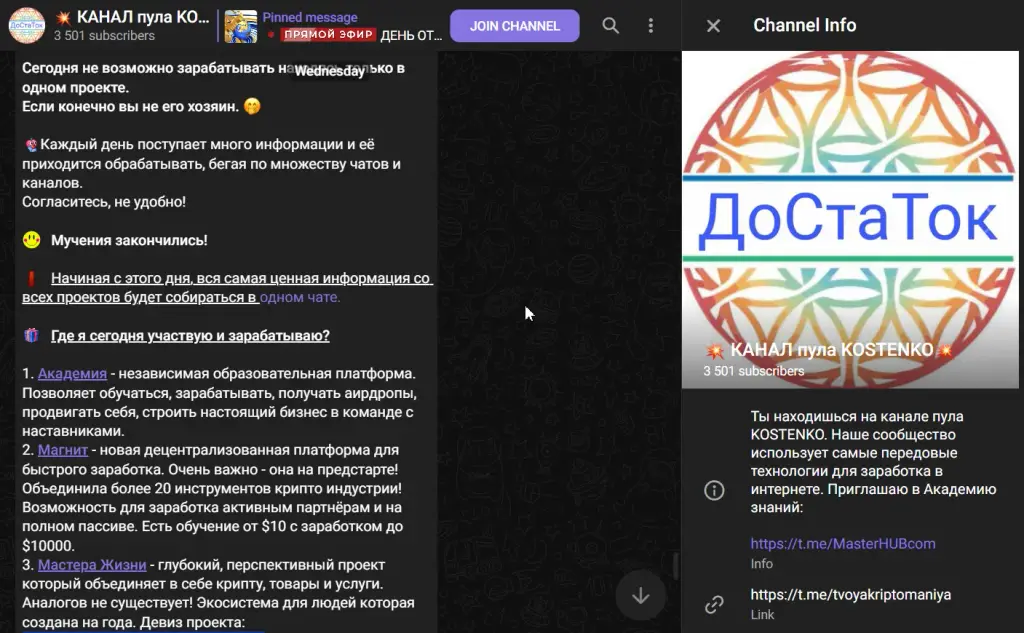Click the info circle icon beside description
This screenshot has width=1024, height=633.
point(714,490)
